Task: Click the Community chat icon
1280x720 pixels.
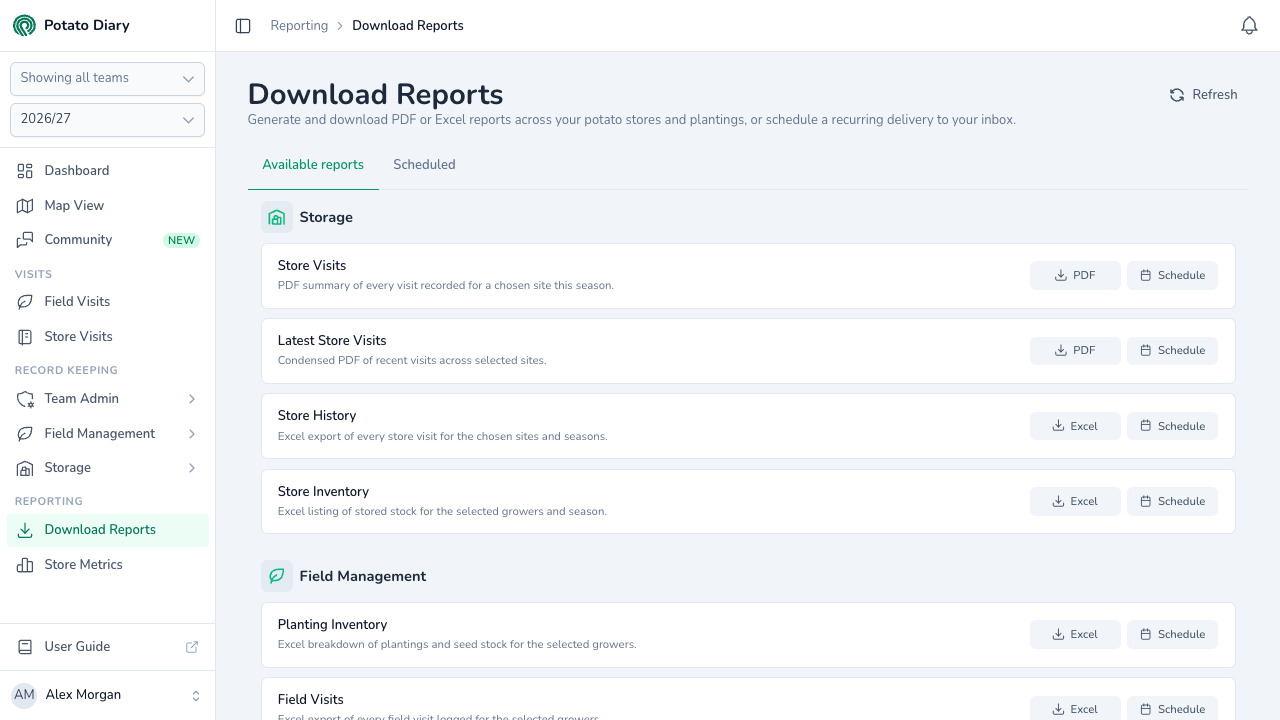Action: [x=25, y=240]
